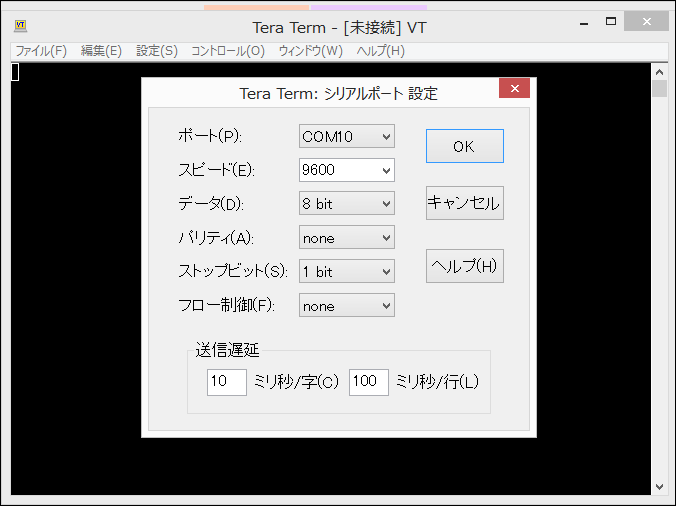The width and height of the screenshot is (676, 506).
Task: Open the ヘルプ(H) menu in the menu bar
Action: click(381, 51)
